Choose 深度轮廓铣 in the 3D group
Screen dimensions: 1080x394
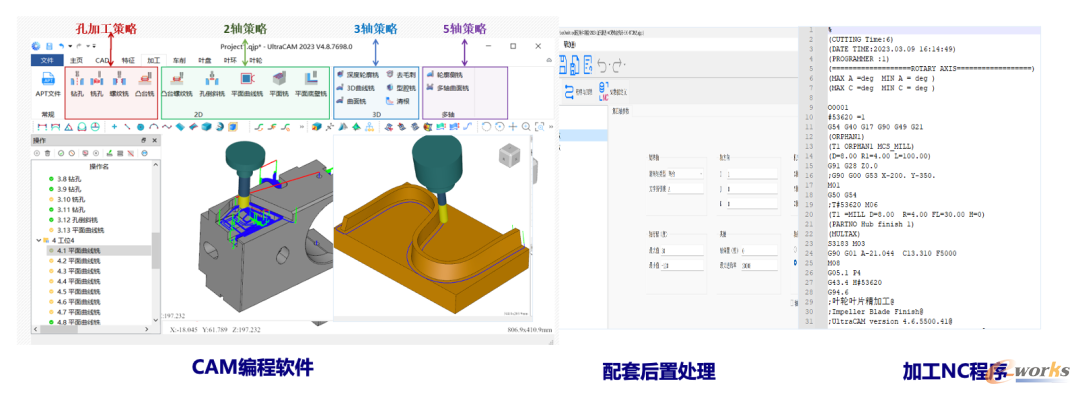[x=357, y=74]
